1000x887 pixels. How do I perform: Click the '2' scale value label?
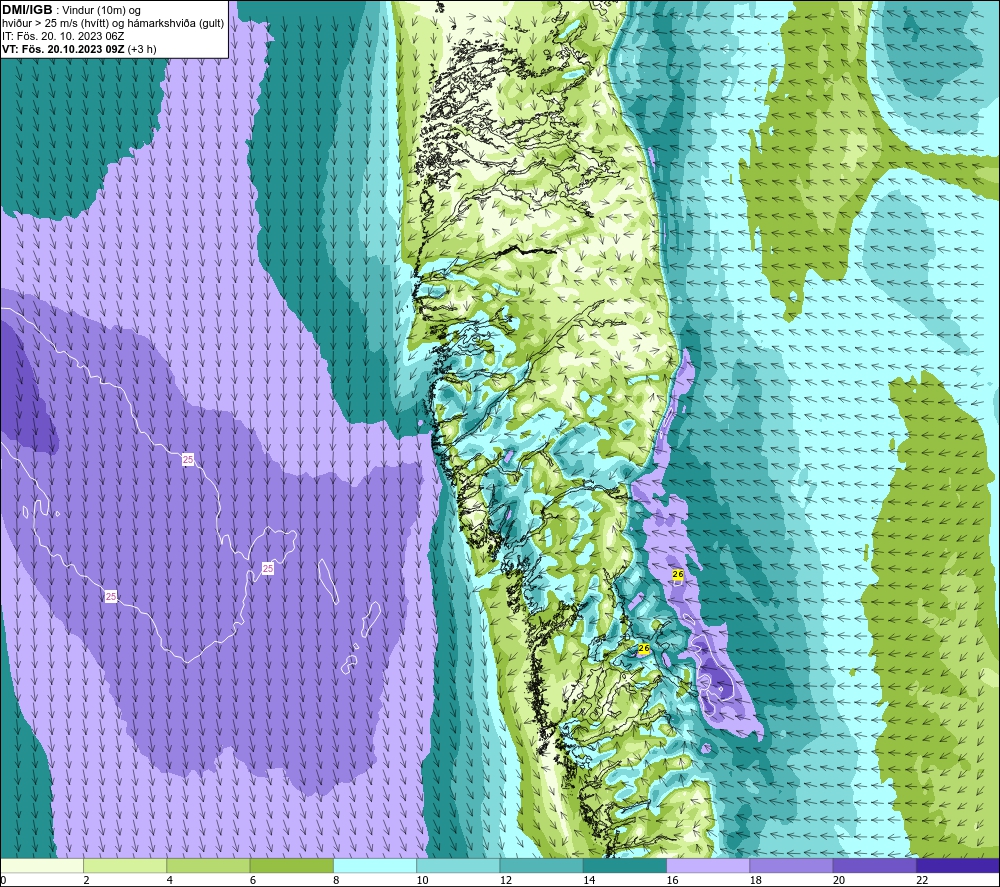tap(86, 880)
